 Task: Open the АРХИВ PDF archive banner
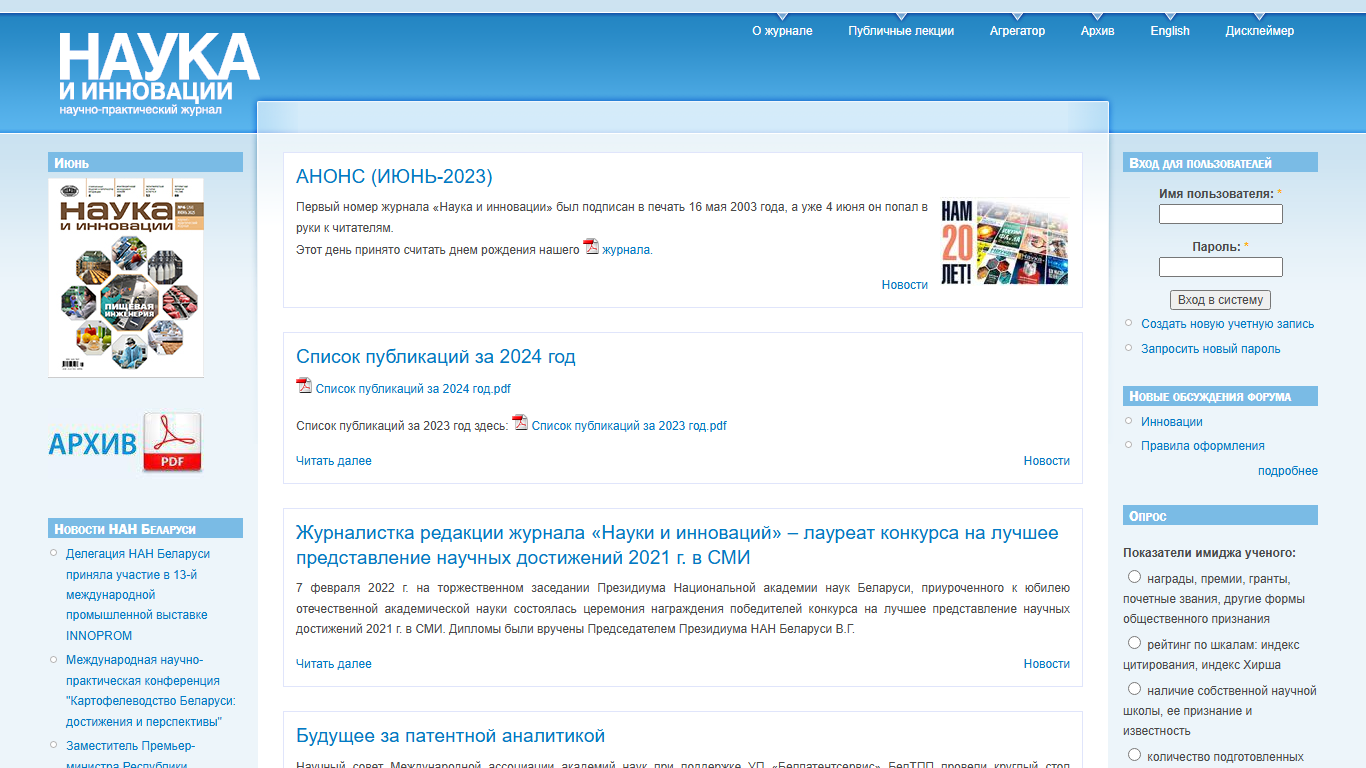pos(125,442)
